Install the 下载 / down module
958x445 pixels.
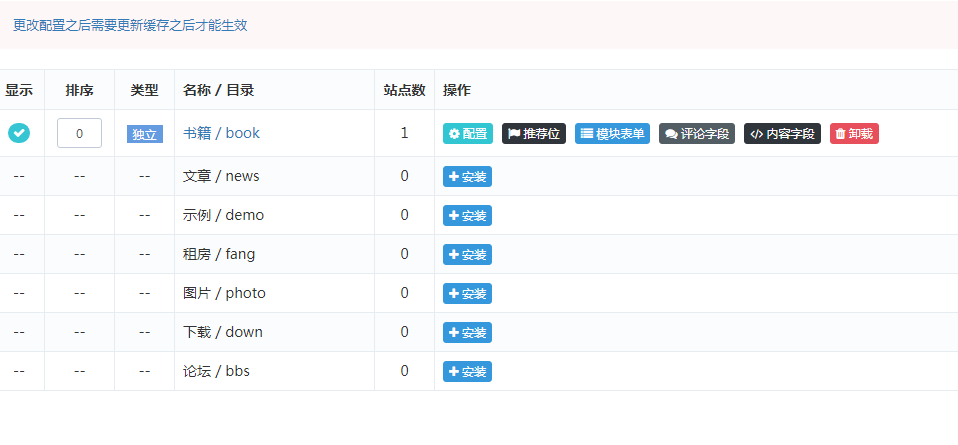[x=467, y=333]
